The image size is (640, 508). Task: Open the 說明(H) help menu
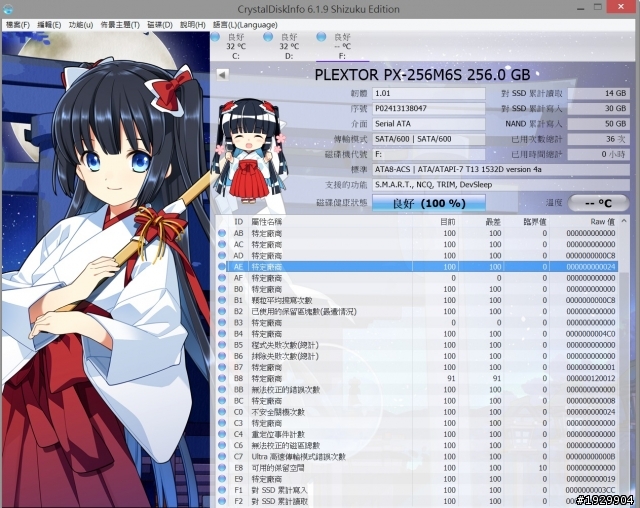193,25
